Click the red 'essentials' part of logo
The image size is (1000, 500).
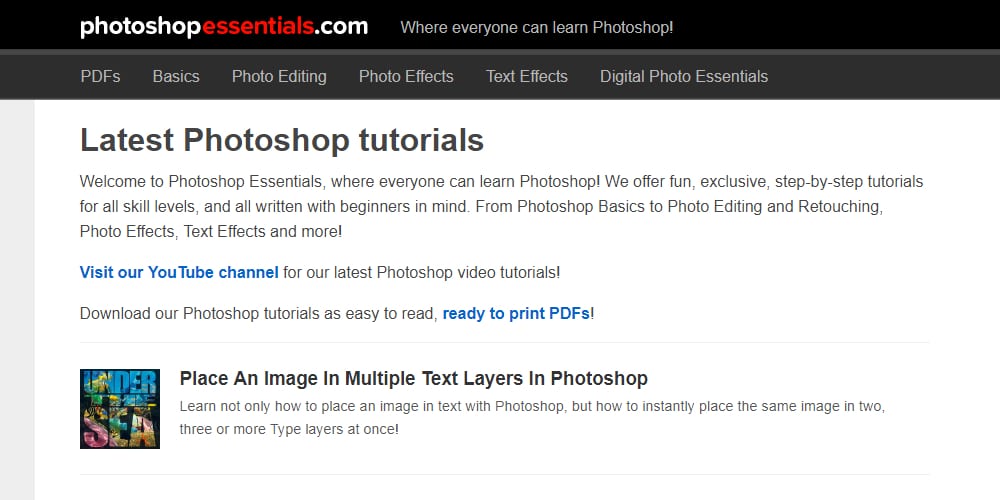(258, 27)
